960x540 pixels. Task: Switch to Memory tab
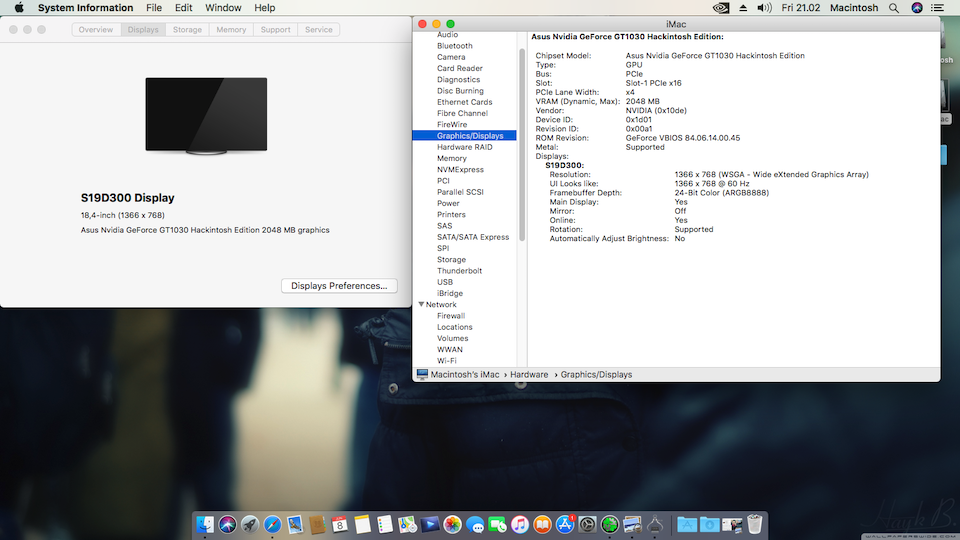pyautogui.click(x=231, y=29)
